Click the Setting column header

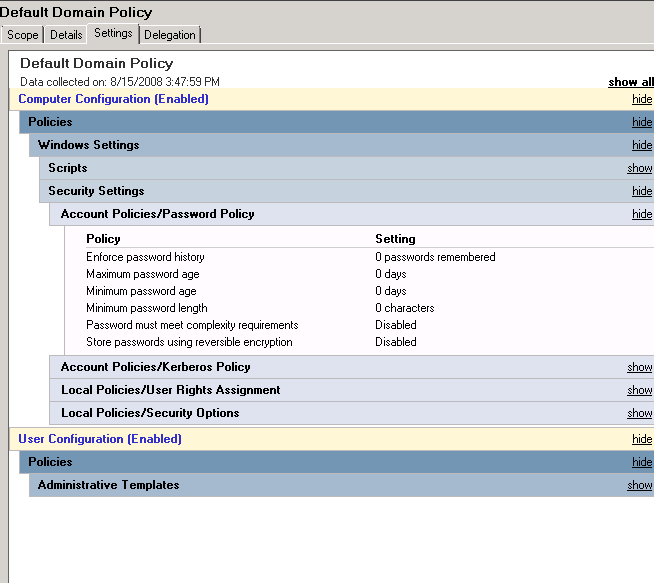pyautogui.click(x=395, y=239)
